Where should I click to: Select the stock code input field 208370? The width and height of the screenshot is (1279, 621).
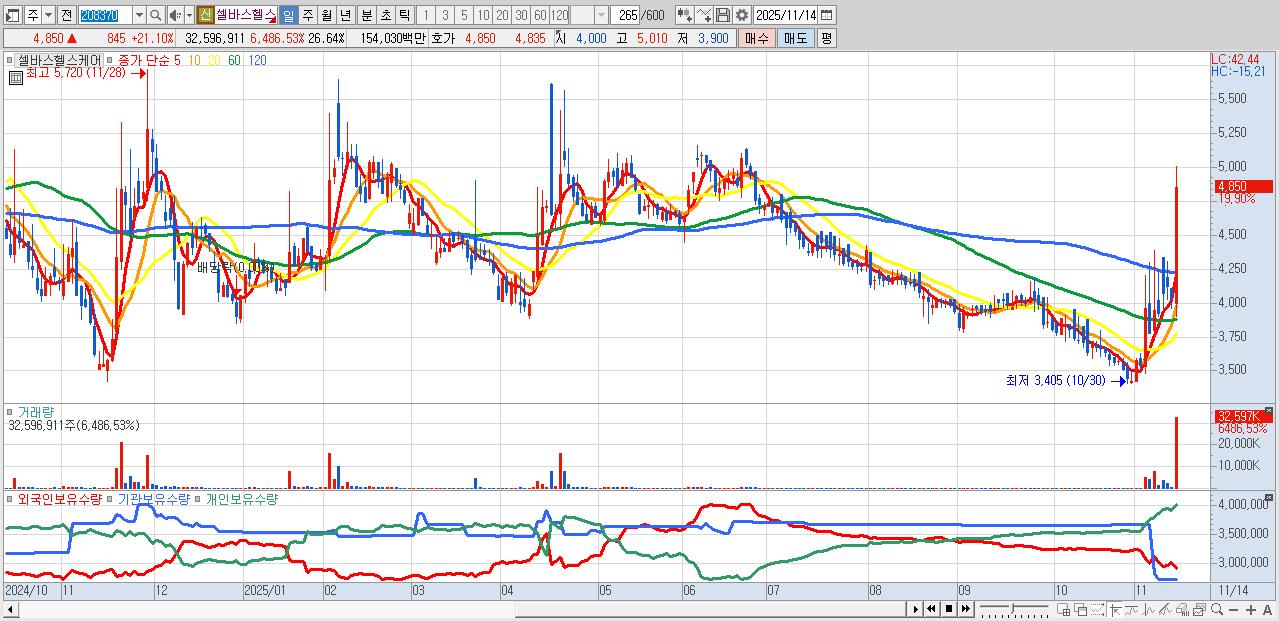[x=105, y=15]
